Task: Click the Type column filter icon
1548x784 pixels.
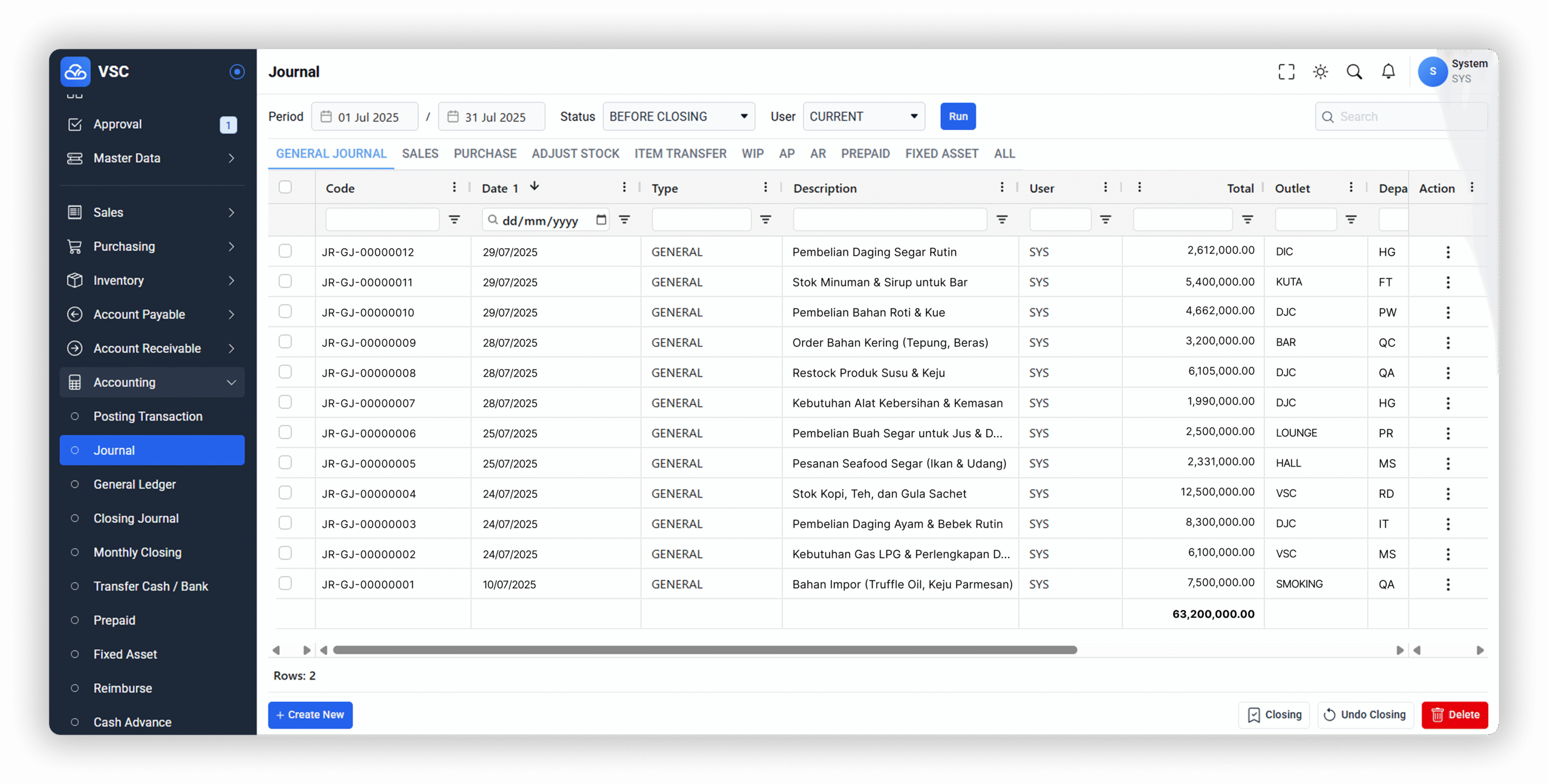Action: point(766,219)
